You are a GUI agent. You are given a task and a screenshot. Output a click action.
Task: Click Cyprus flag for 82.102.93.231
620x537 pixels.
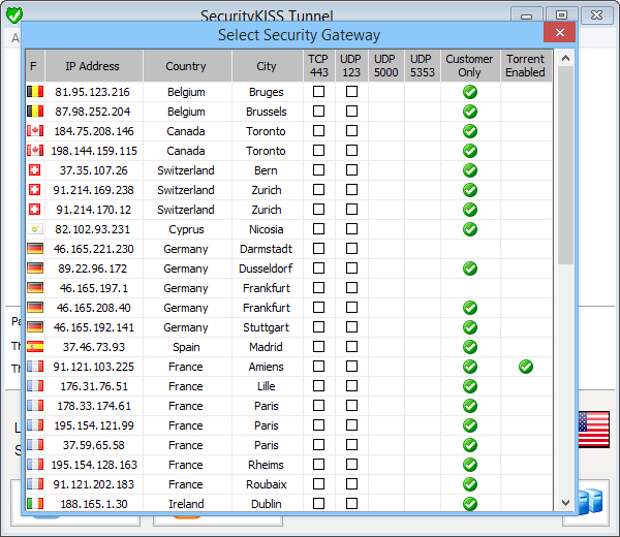(35, 229)
